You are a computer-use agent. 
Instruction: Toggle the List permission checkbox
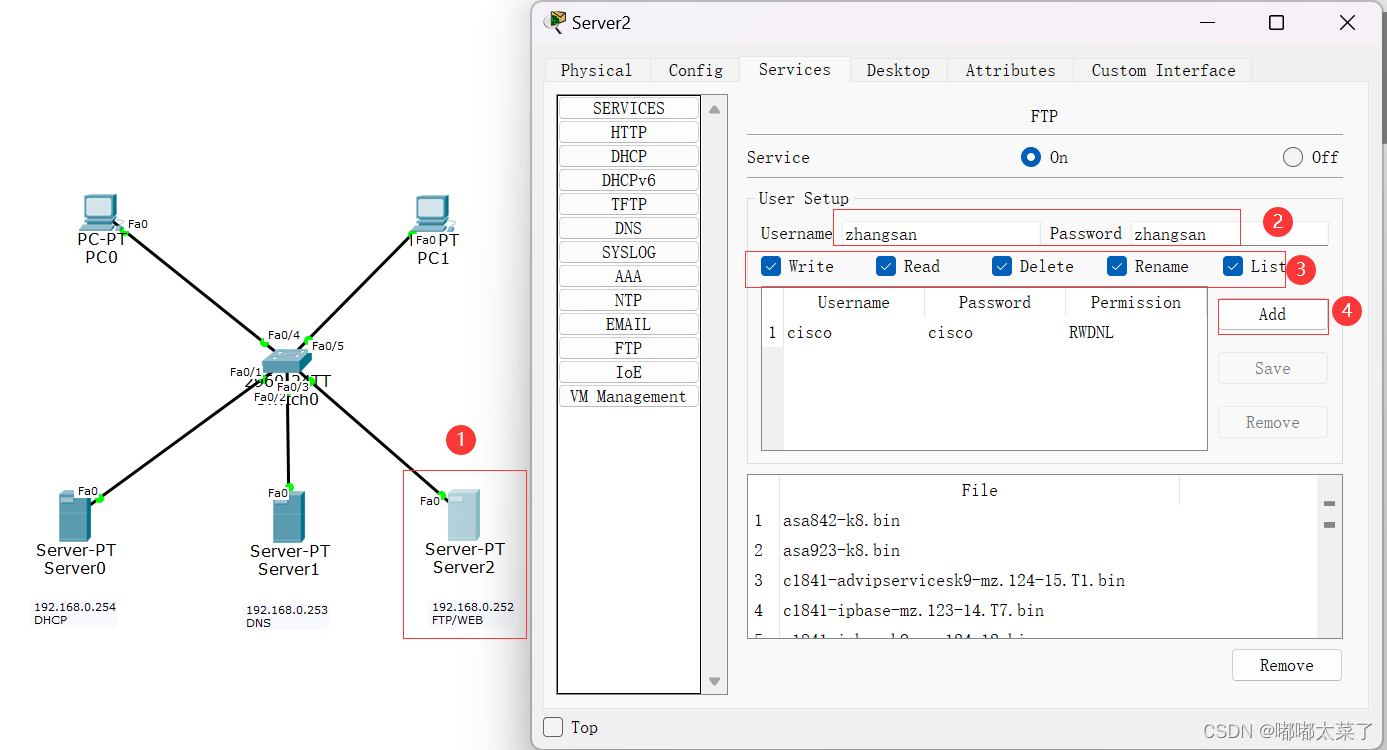click(1233, 266)
